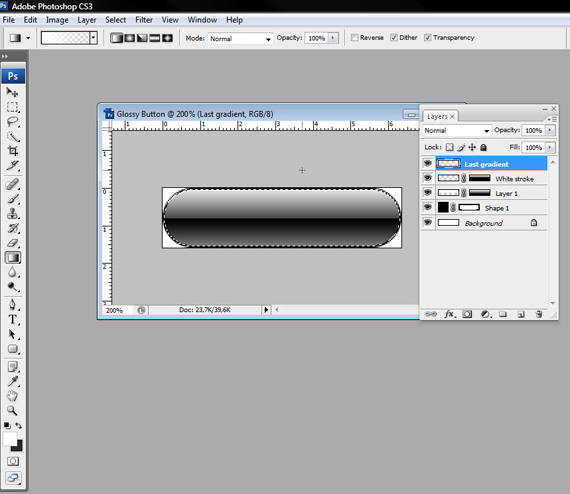
Task: Open the Layers panel flyout menu
Action: [552, 119]
